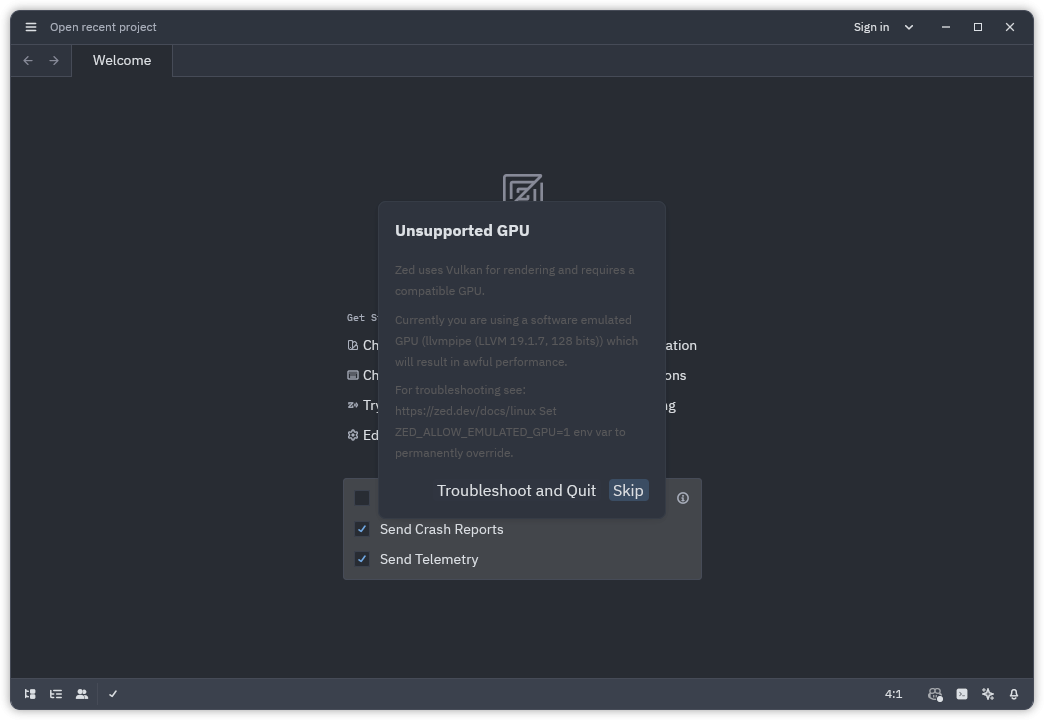This screenshot has height=720, width=1044.
Task: Choose Troubleshoot and Quit
Action: click(x=516, y=490)
